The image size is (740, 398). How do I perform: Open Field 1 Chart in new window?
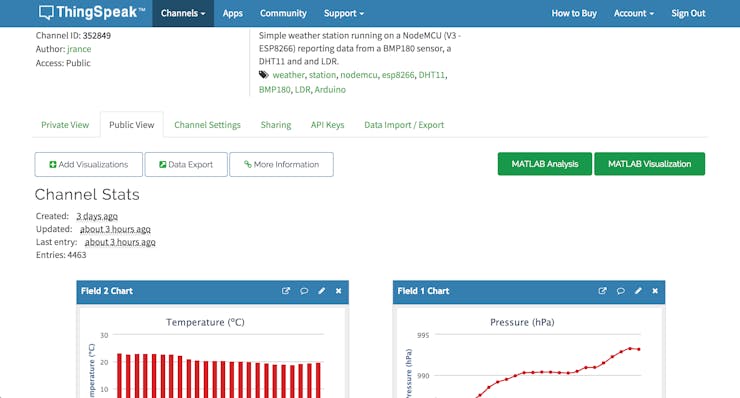602,291
